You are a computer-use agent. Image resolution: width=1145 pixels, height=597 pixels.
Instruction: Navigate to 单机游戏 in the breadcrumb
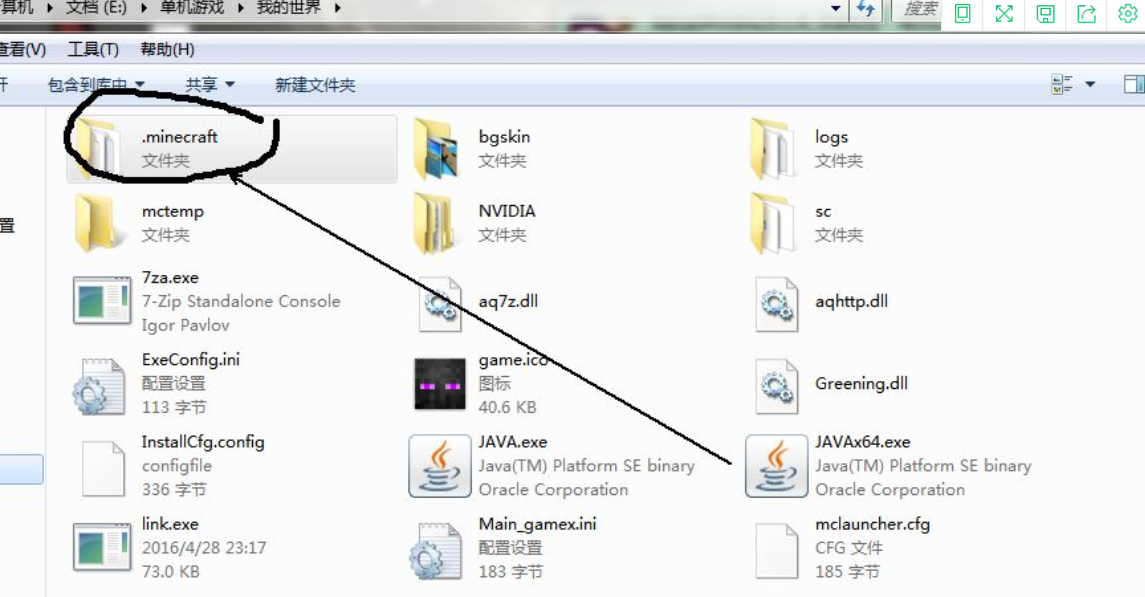192,8
